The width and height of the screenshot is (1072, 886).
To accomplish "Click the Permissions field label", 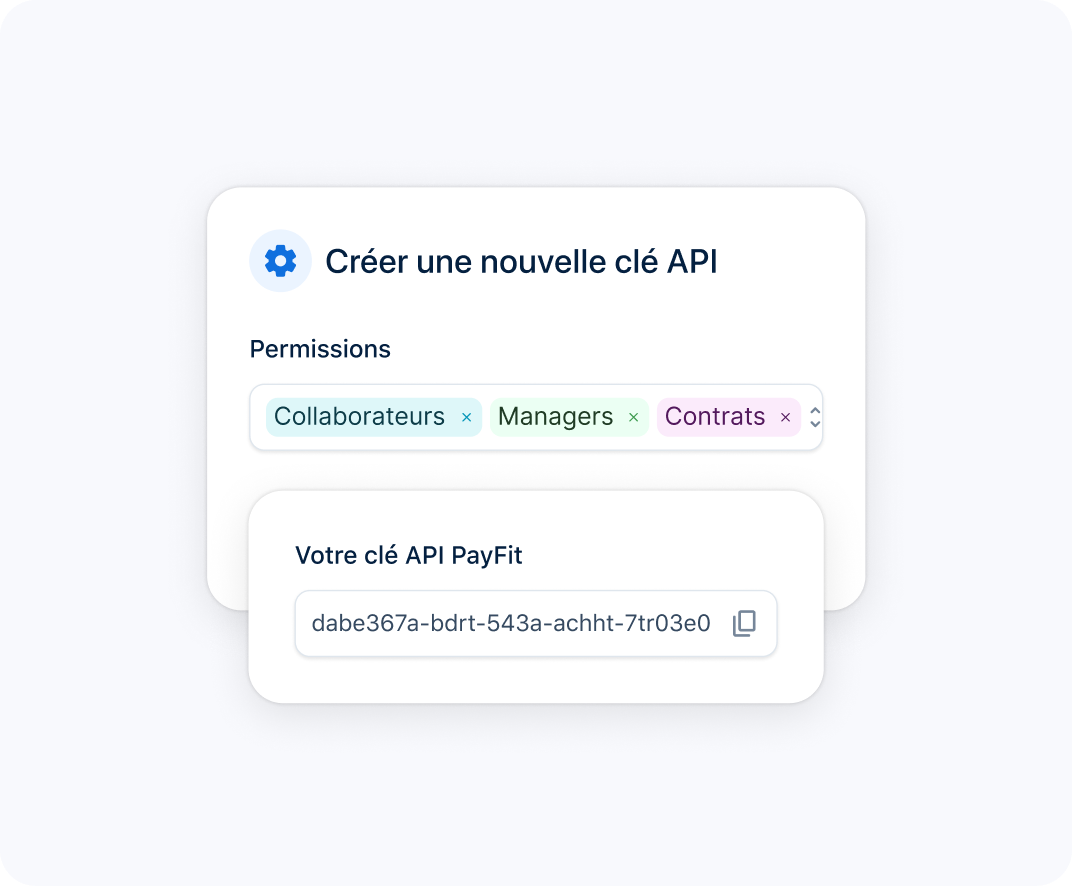I will click(320, 349).
